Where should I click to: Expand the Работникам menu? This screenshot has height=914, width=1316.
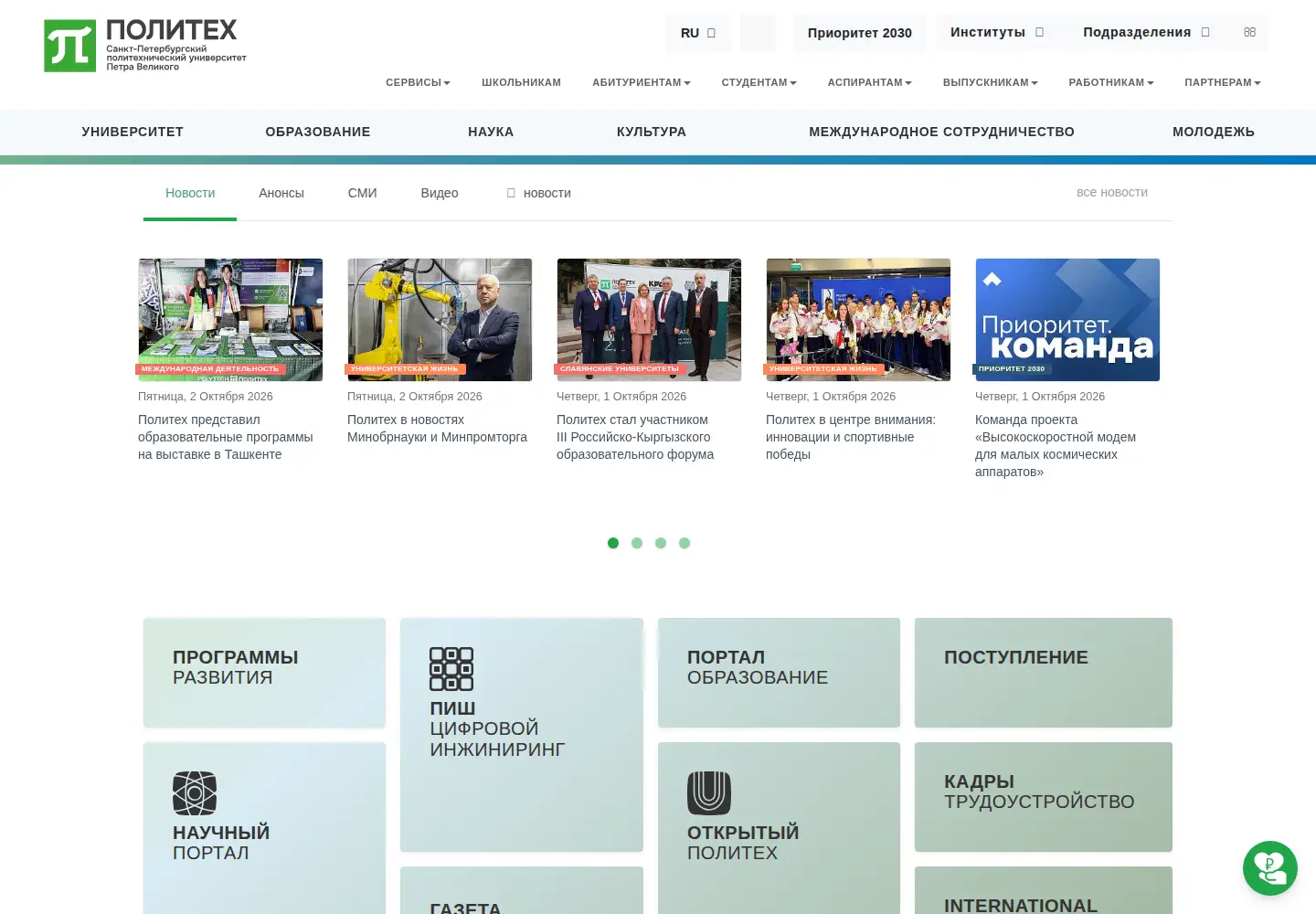pyautogui.click(x=1111, y=82)
